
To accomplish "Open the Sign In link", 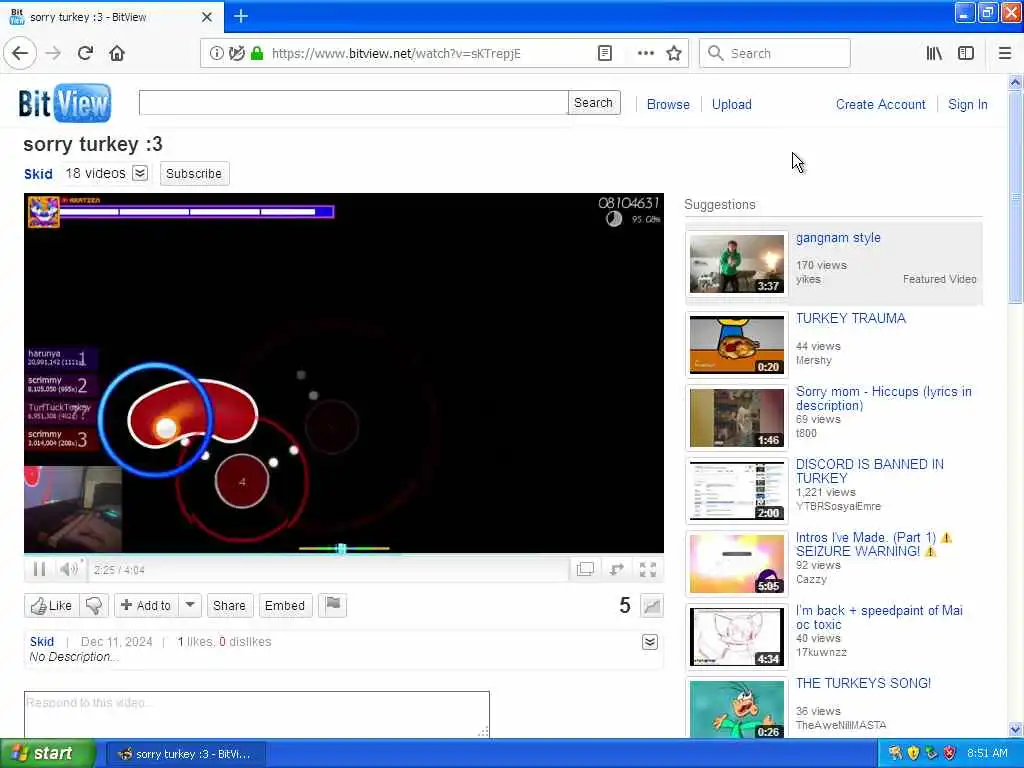I will [x=967, y=104].
